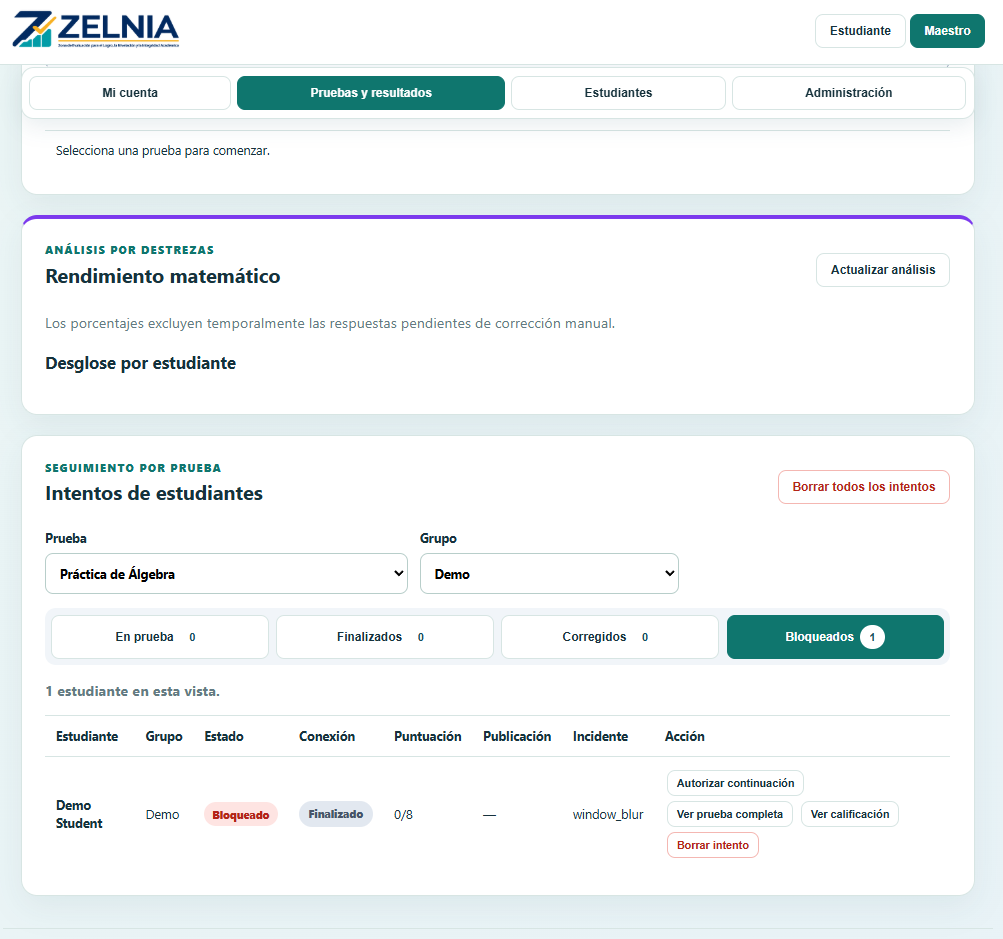Filter by Finalizados attempts
Screen dimensions: 1003x939
384,637
